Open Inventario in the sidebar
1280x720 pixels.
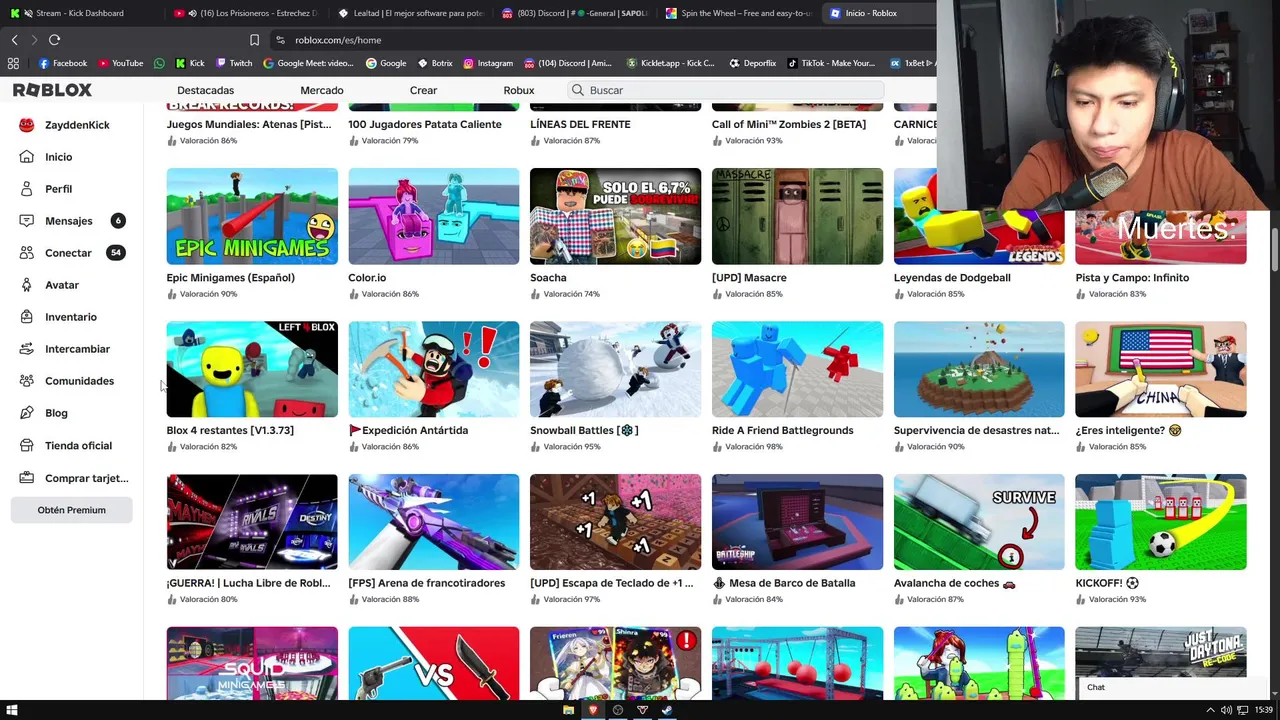(70, 317)
